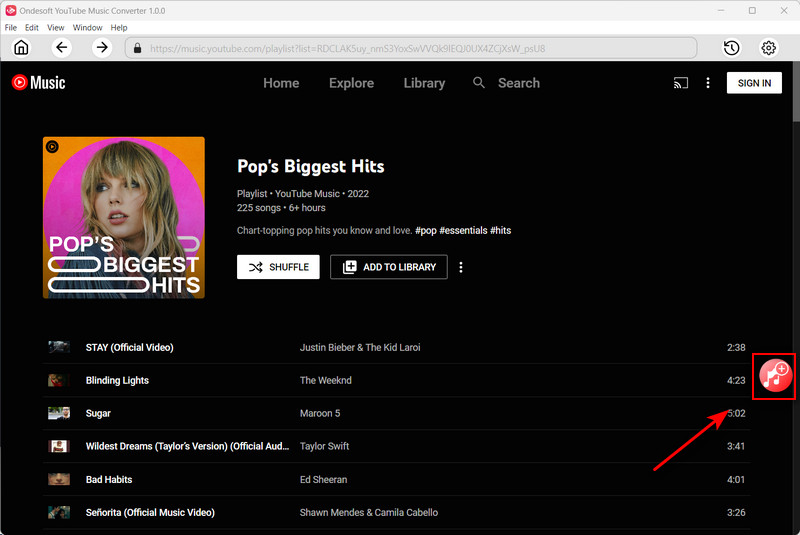Open settings gear icon
This screenshot has width=800, height=535.
[x=768, y=48]
